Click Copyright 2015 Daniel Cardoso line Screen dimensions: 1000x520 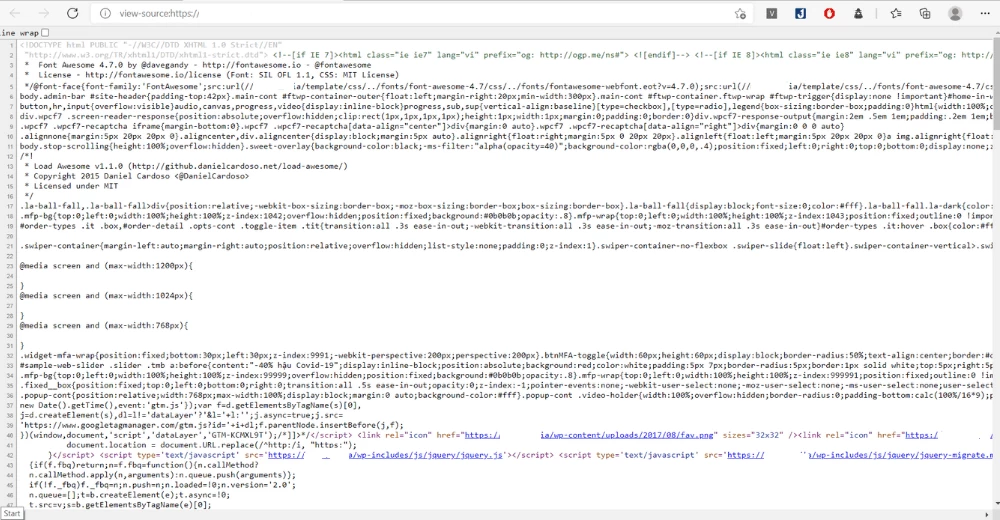coord(136,176)
